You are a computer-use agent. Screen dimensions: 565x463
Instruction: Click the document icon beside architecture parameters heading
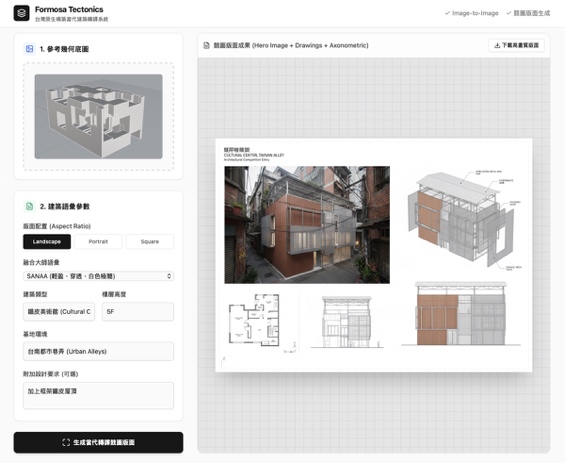coord(30,206)
